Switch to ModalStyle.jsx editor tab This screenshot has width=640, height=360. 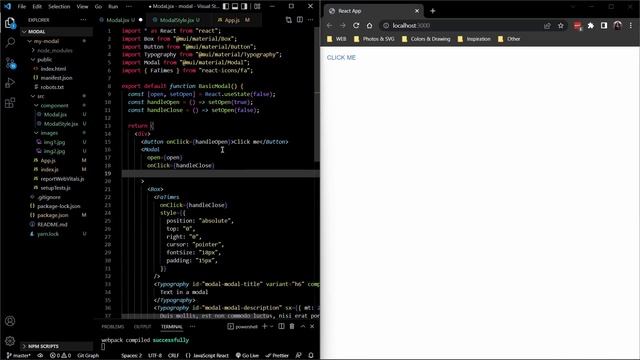point(176,20)
